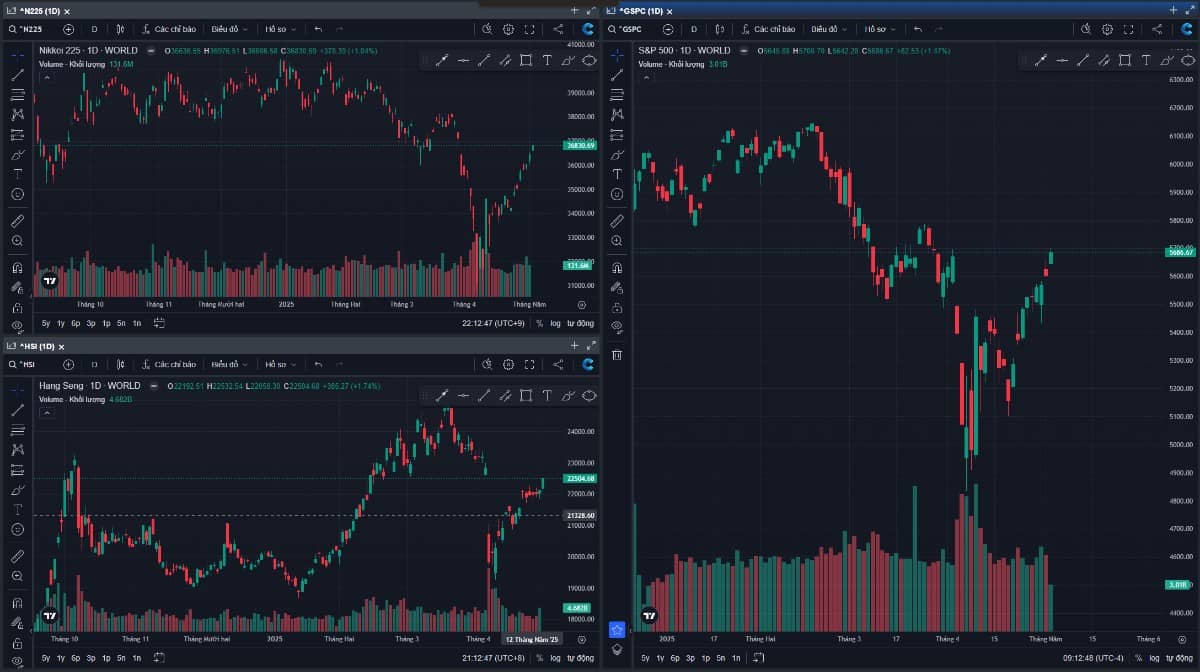The height and width of the screenshot is (672, 1200).
Task: Click the 5686.67 price label on S&P scale
Action: 1180,252
